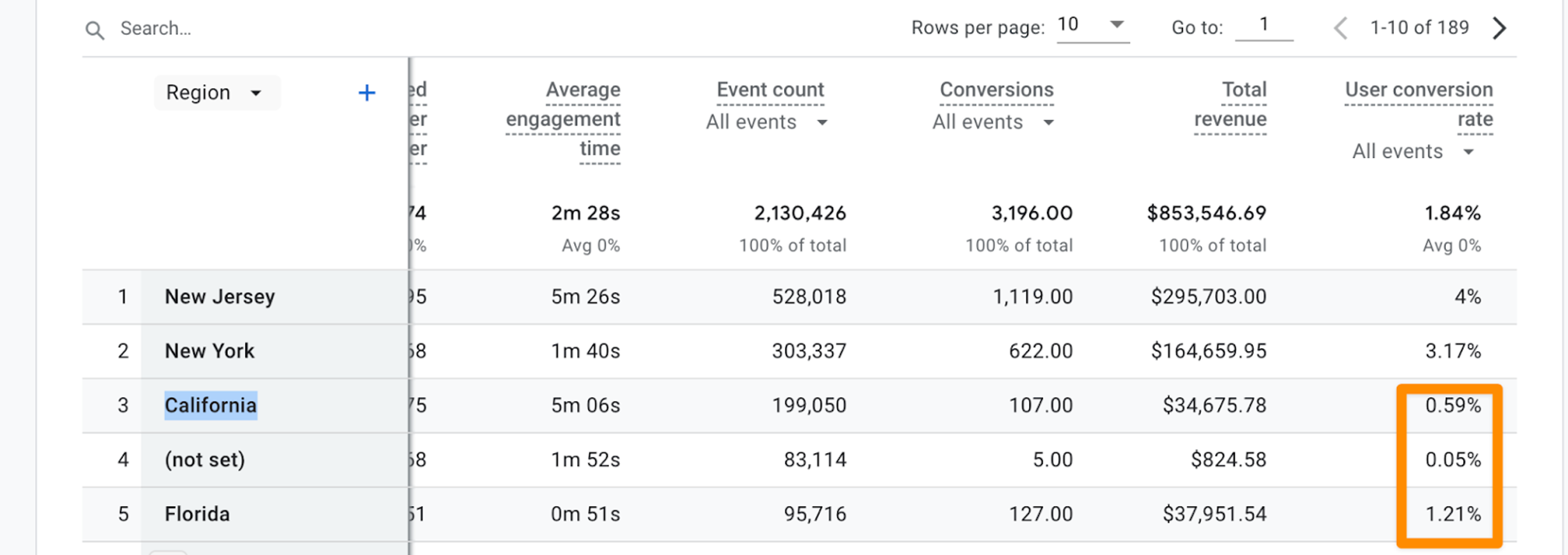Viewport: 1568px width, 555px height.
Task: Go to the next page arrow
Action: click(1500, 28)
